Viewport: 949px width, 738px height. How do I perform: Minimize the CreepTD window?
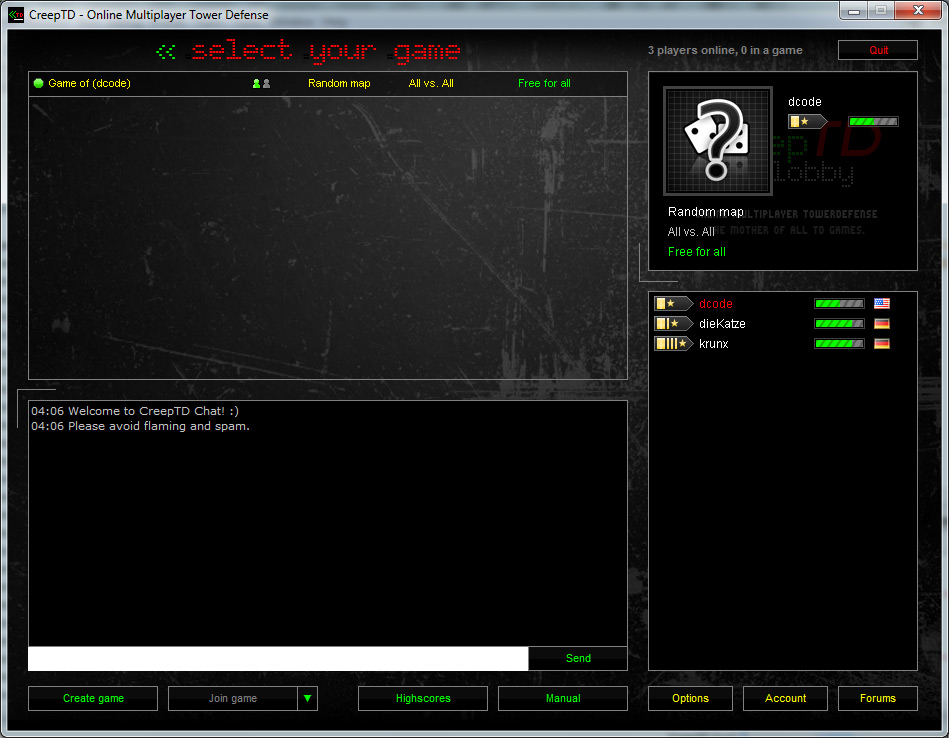tap(854, 10)
